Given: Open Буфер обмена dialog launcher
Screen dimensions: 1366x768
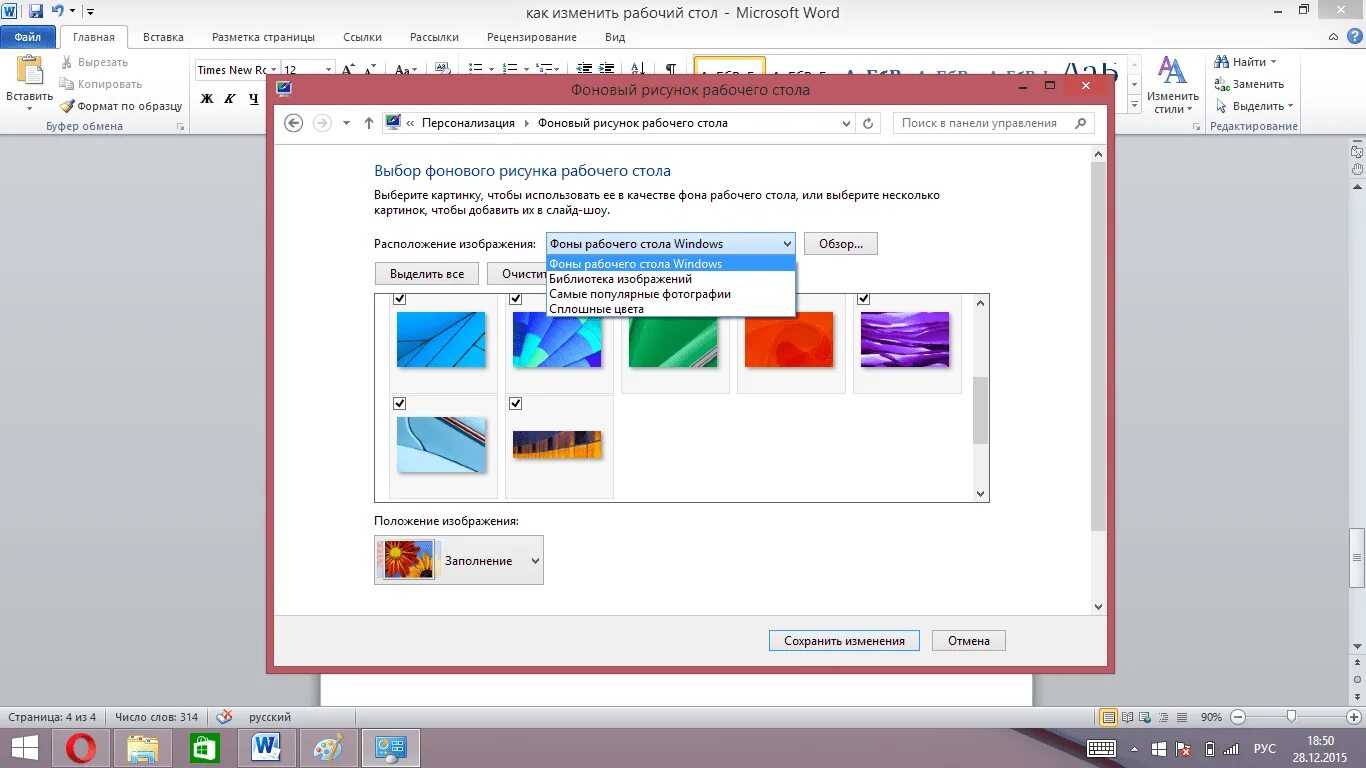Looking at the screenshot, I should [x=181, y=127].
